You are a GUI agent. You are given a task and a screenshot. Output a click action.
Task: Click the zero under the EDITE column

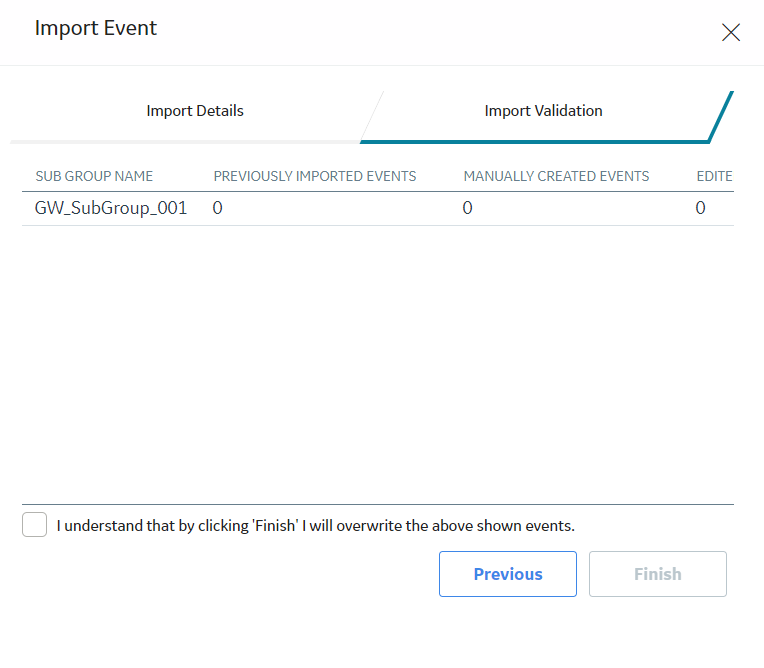coord(700,208)
